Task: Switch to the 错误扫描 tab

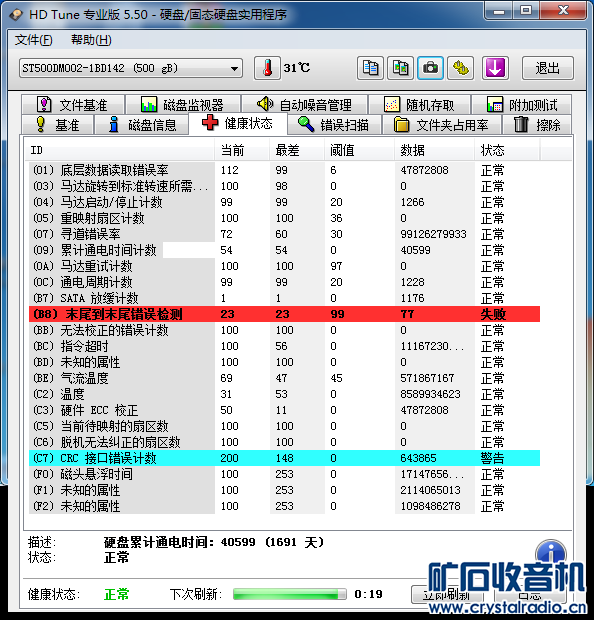Action: [x=334, y=125]
